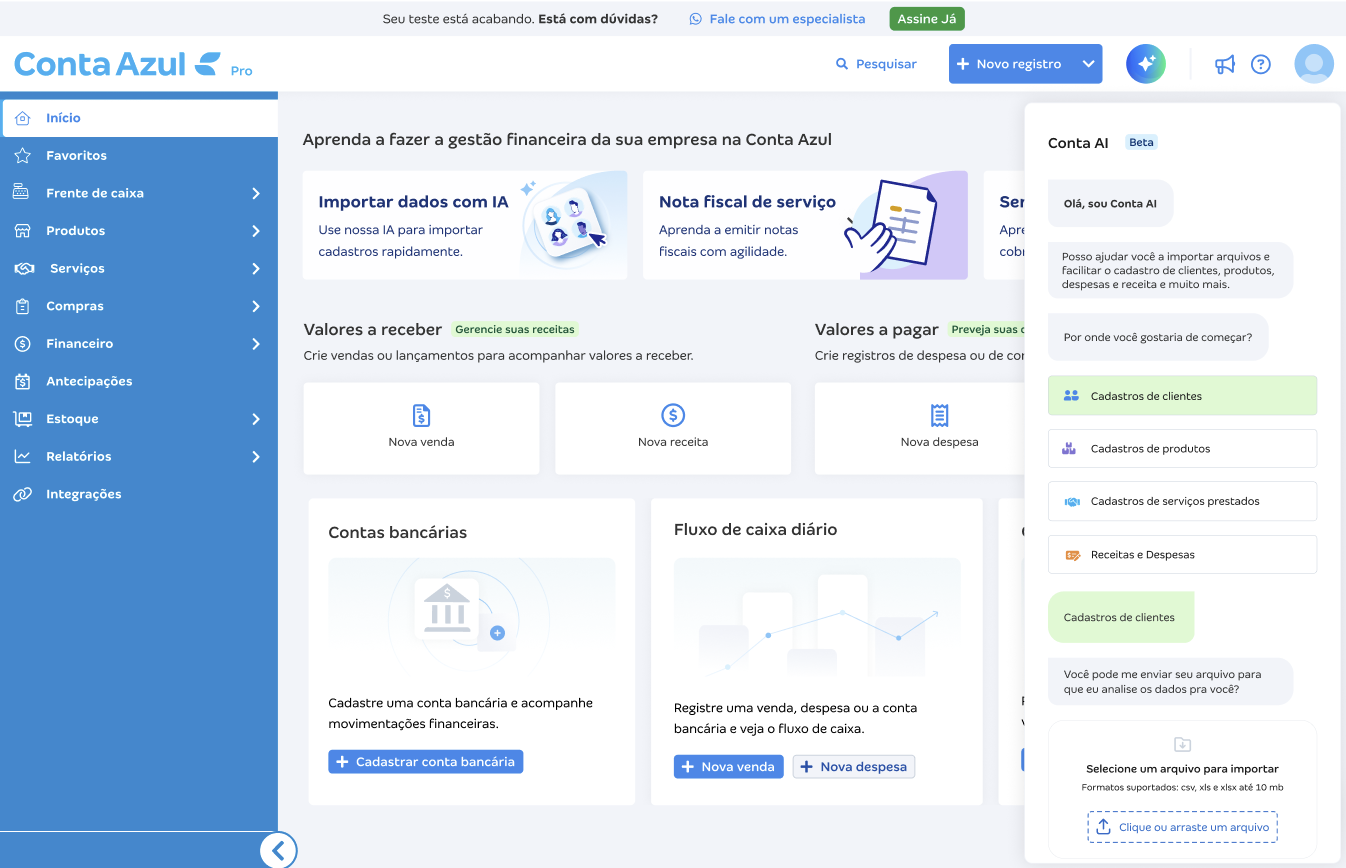Select Início in the sidebar menu
Viewport: 1346px width, 868px height.
[x=140, y=118]
